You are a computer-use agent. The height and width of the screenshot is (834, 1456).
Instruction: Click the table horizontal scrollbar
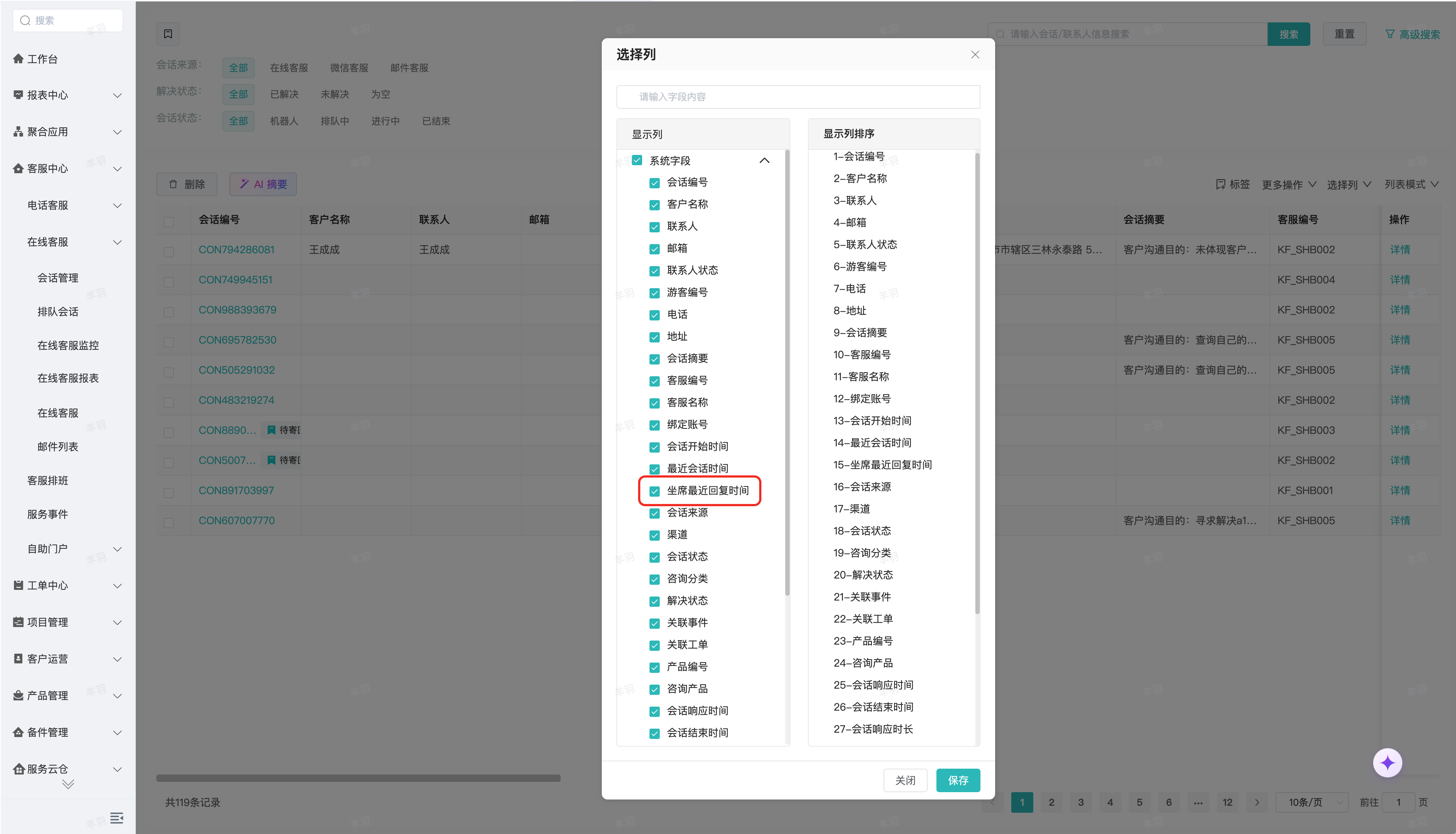[x=358, y=779]
